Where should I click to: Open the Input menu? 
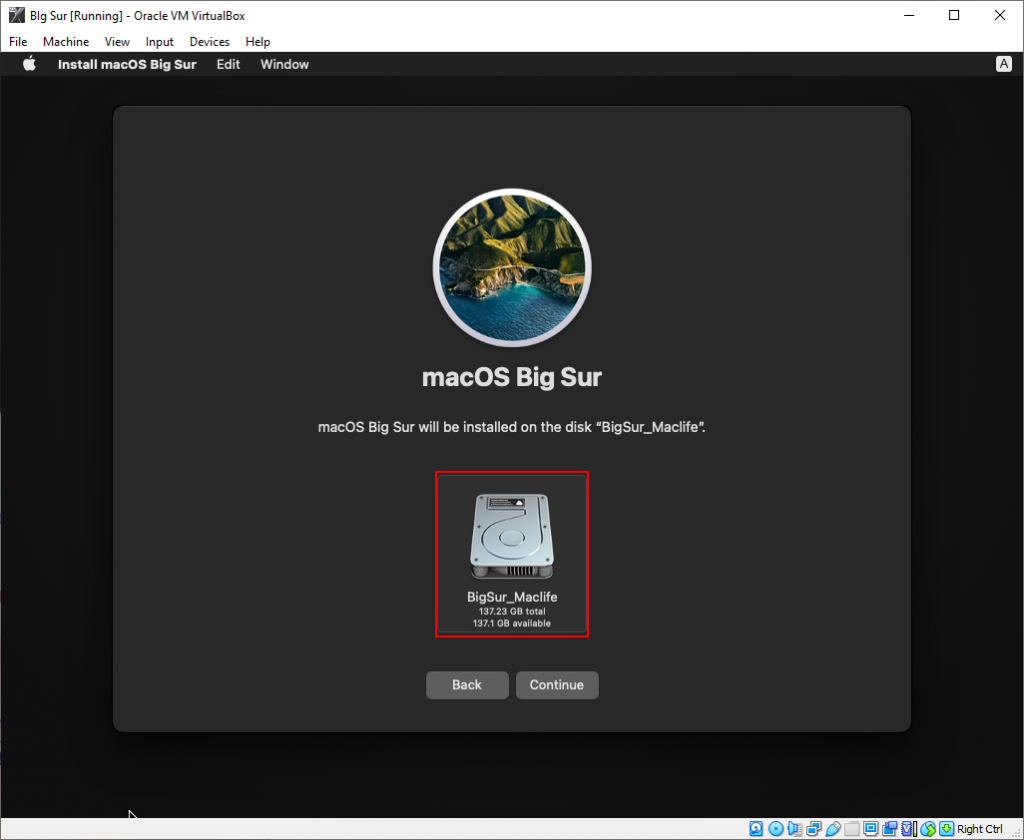click(159, 41)
